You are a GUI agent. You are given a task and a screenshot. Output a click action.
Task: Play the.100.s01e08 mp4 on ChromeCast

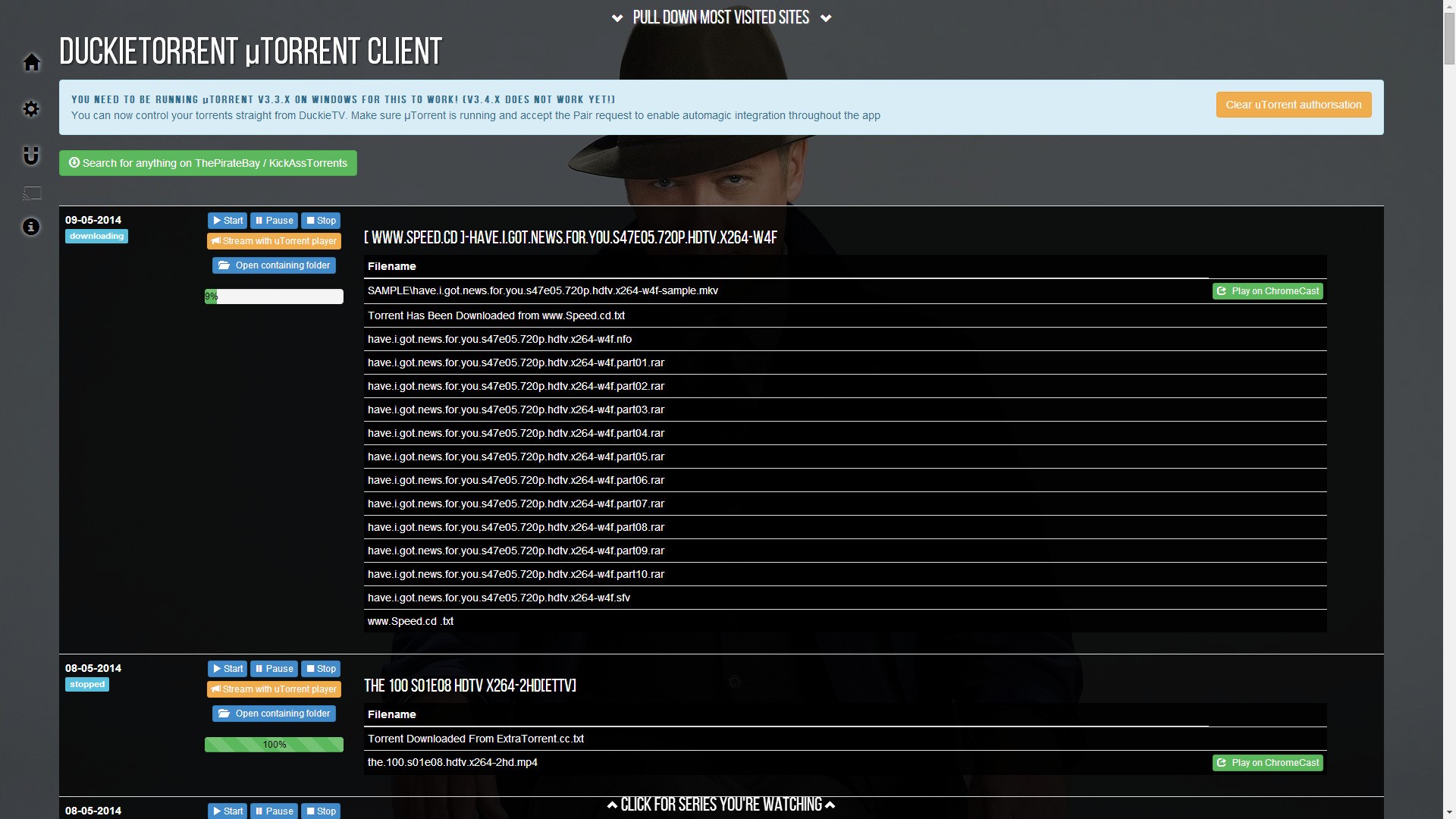click(1267, 763)
